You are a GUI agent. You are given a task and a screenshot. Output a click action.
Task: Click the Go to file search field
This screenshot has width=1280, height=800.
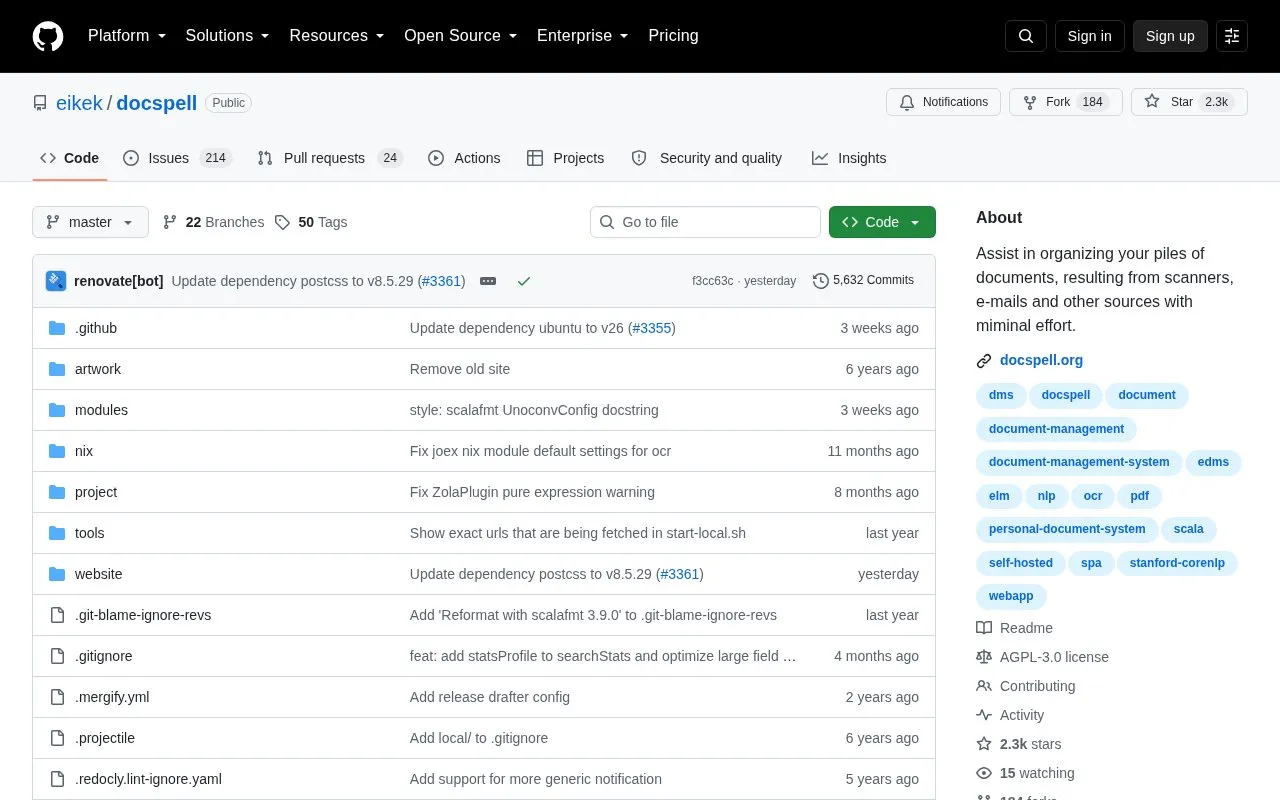tap(705, 222)
